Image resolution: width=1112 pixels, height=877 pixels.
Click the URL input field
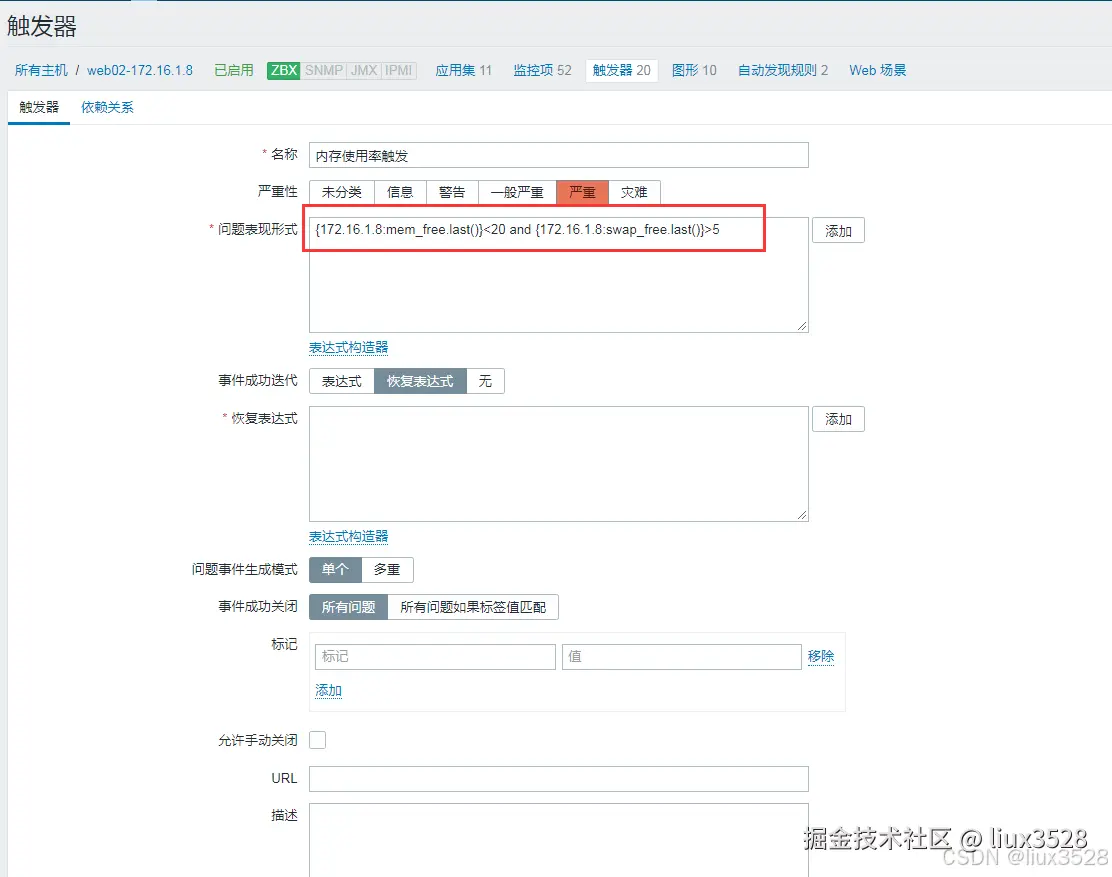[x=558, y=778]
